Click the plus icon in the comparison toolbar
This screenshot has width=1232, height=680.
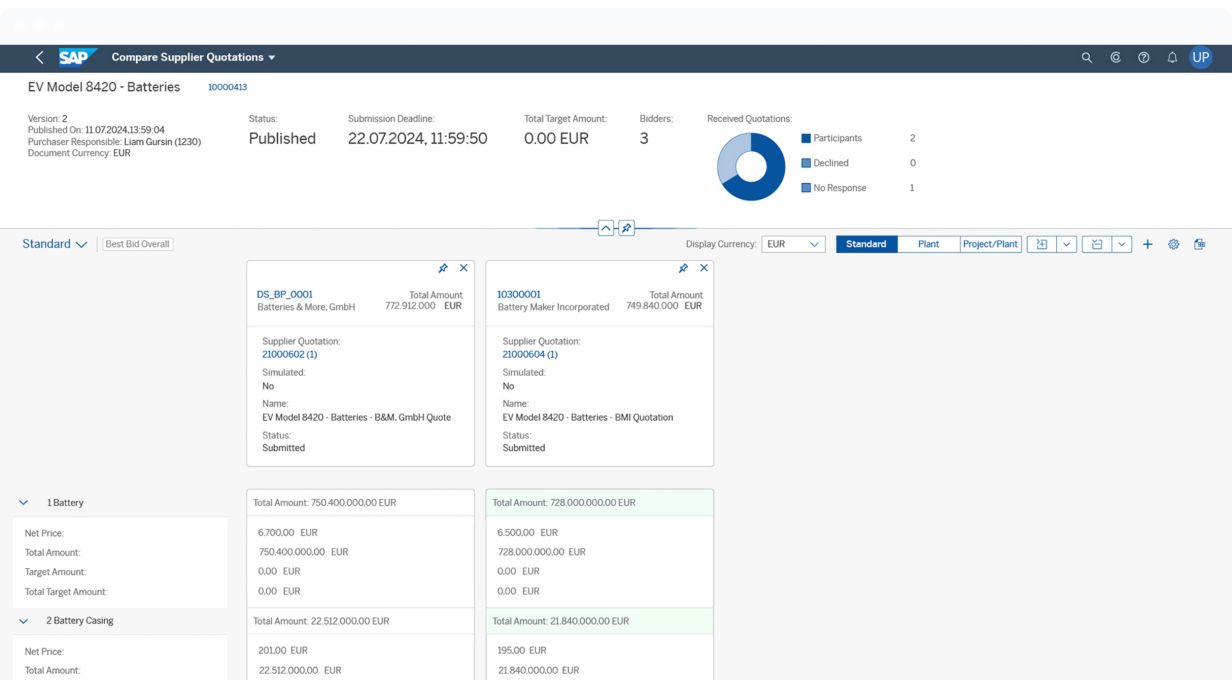[1148, 244]
